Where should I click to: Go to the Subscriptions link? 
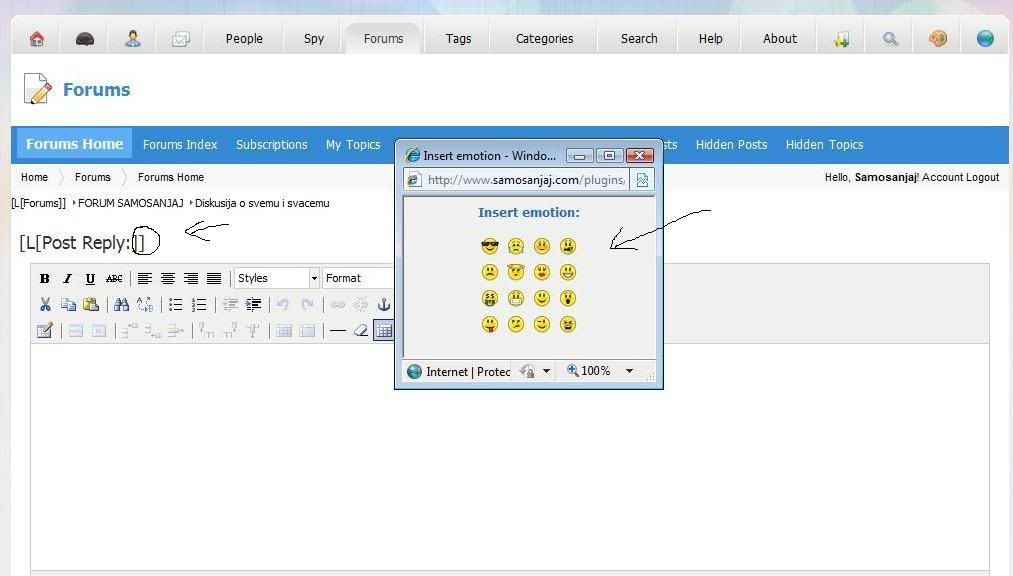pyautogui.click(x=271, y=145)
